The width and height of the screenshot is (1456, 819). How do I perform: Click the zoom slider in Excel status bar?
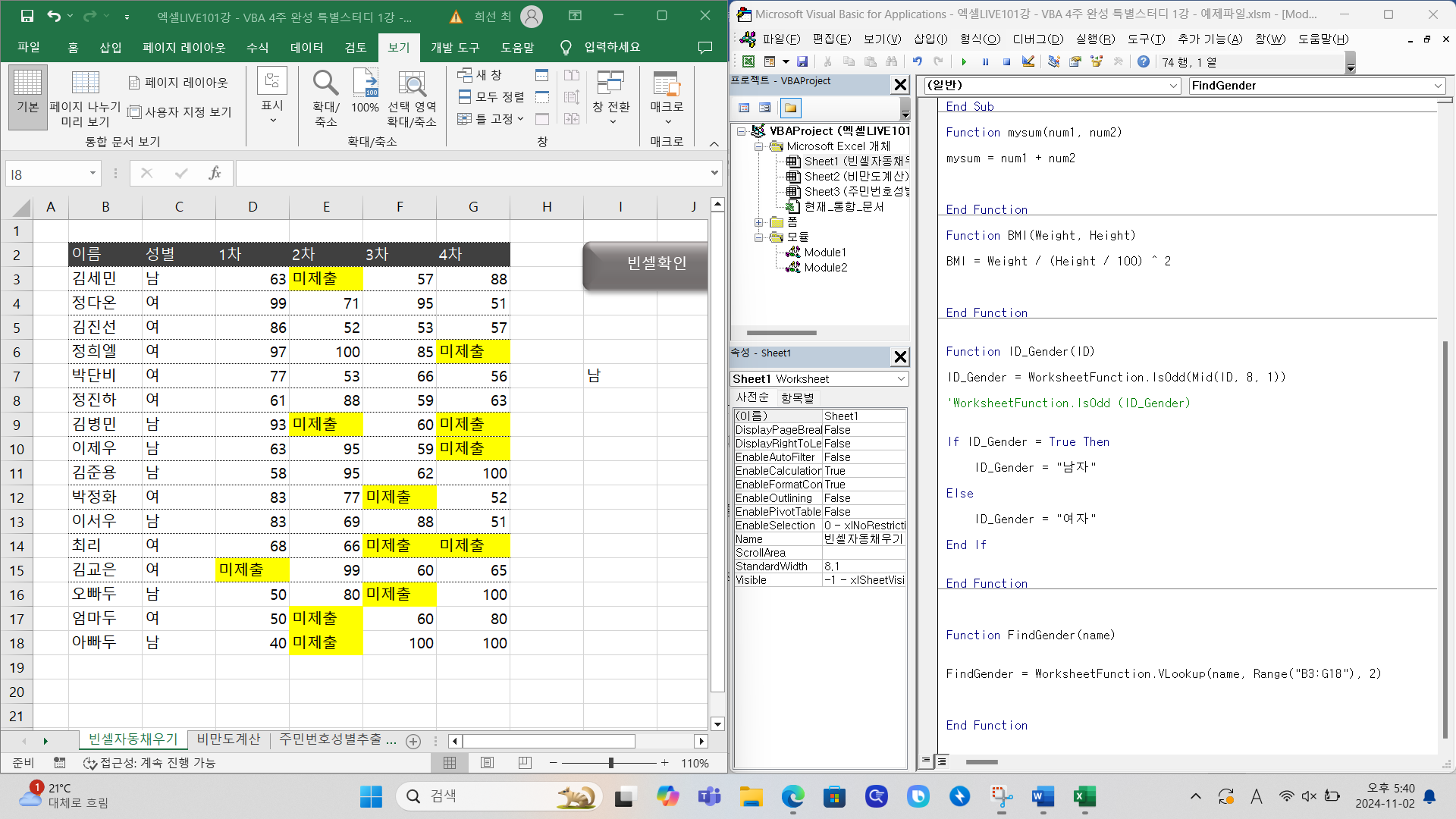[x=610, y=763]
